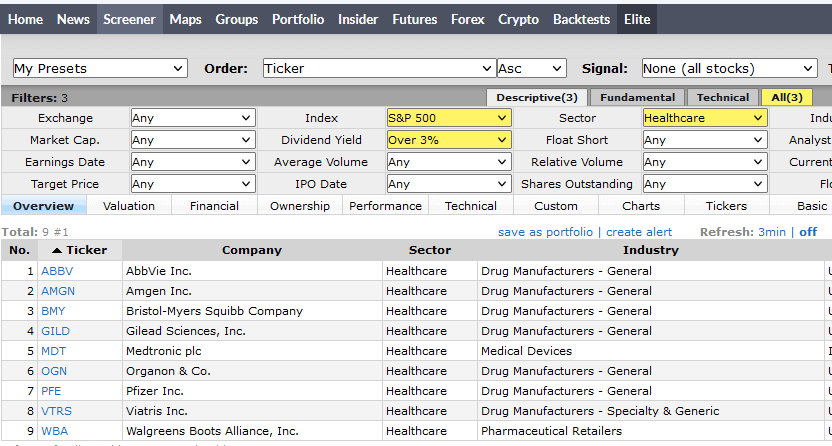This screenshot has height=446, width=832.
Task: Open the IPO Date filter dropdown
Action: (x=449, y=184)
